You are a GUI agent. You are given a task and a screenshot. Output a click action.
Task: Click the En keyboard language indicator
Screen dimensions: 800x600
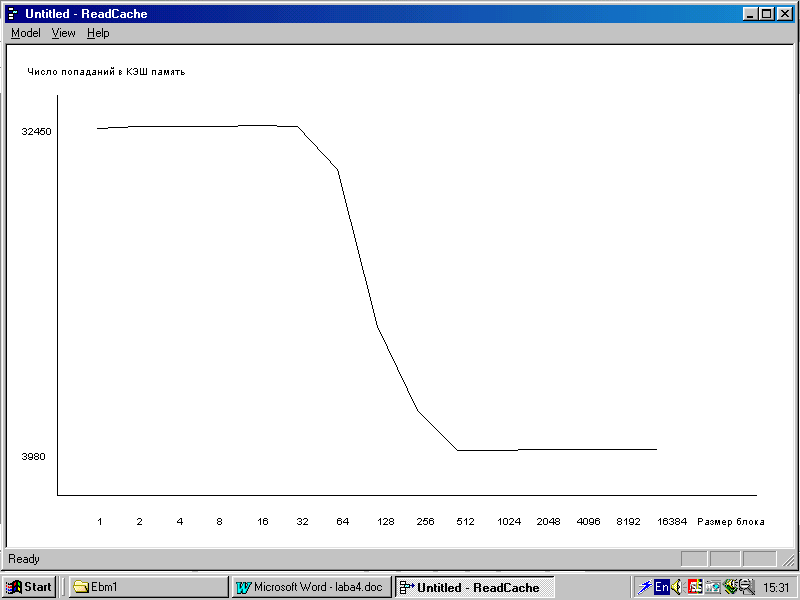pyautogui.click(x=662, y=587)
